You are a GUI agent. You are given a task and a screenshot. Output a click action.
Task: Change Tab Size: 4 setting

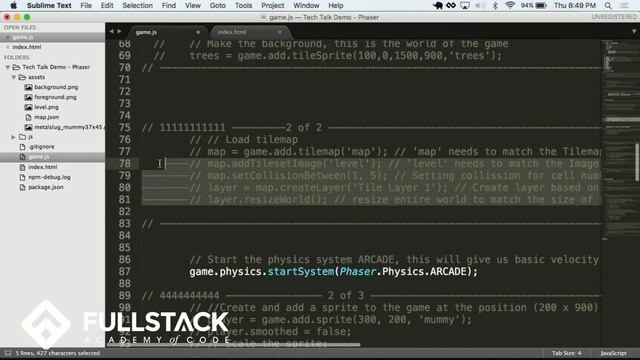566,353
